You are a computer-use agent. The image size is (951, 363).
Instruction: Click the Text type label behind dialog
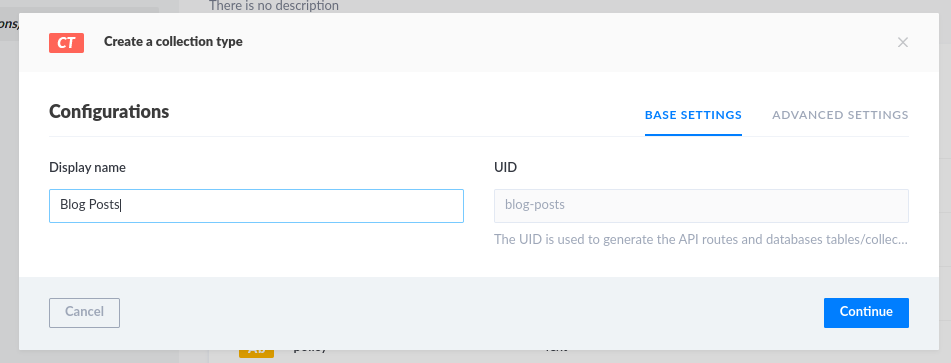coord(556,351)
